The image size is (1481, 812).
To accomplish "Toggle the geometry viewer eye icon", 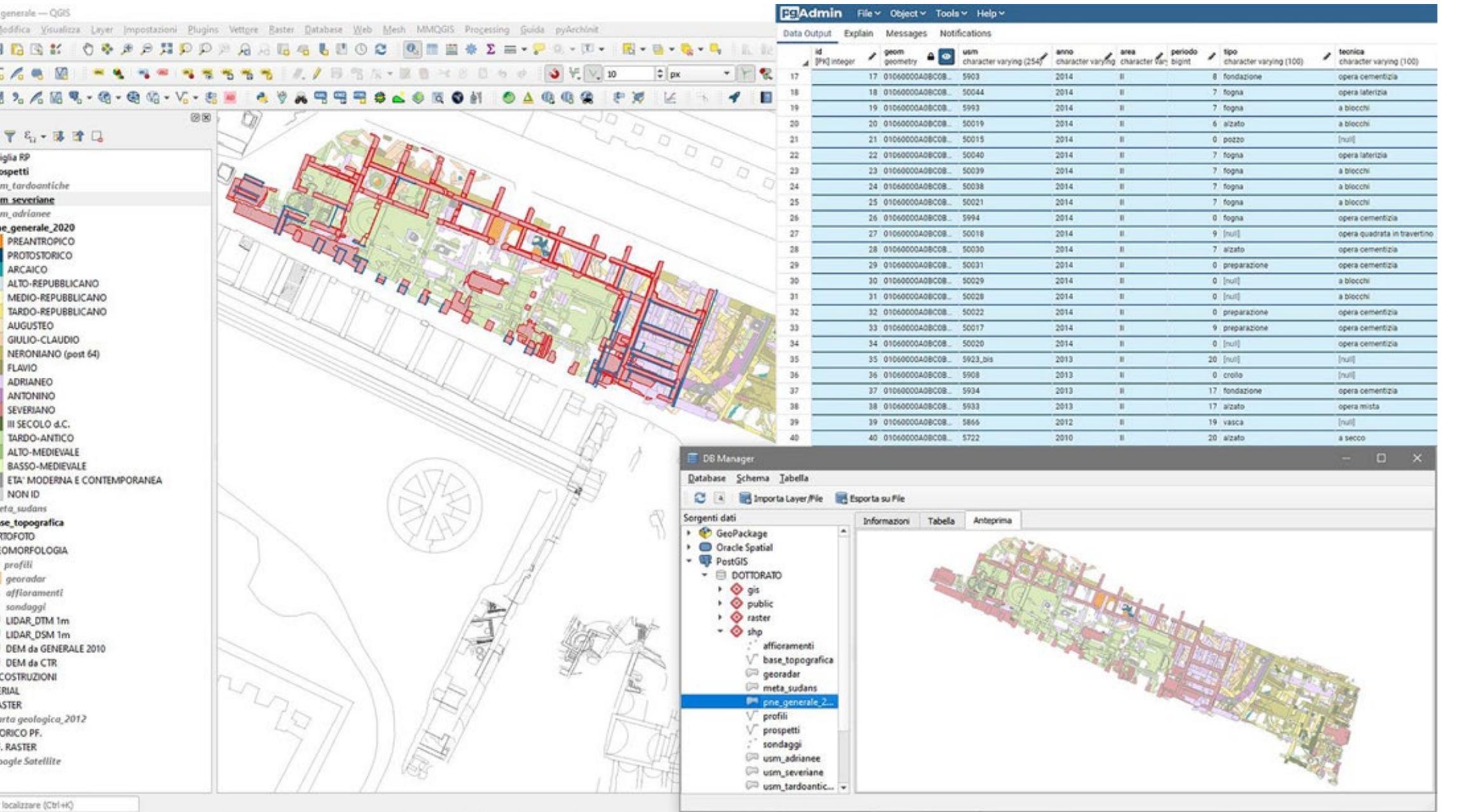I will tap(946, 57).
